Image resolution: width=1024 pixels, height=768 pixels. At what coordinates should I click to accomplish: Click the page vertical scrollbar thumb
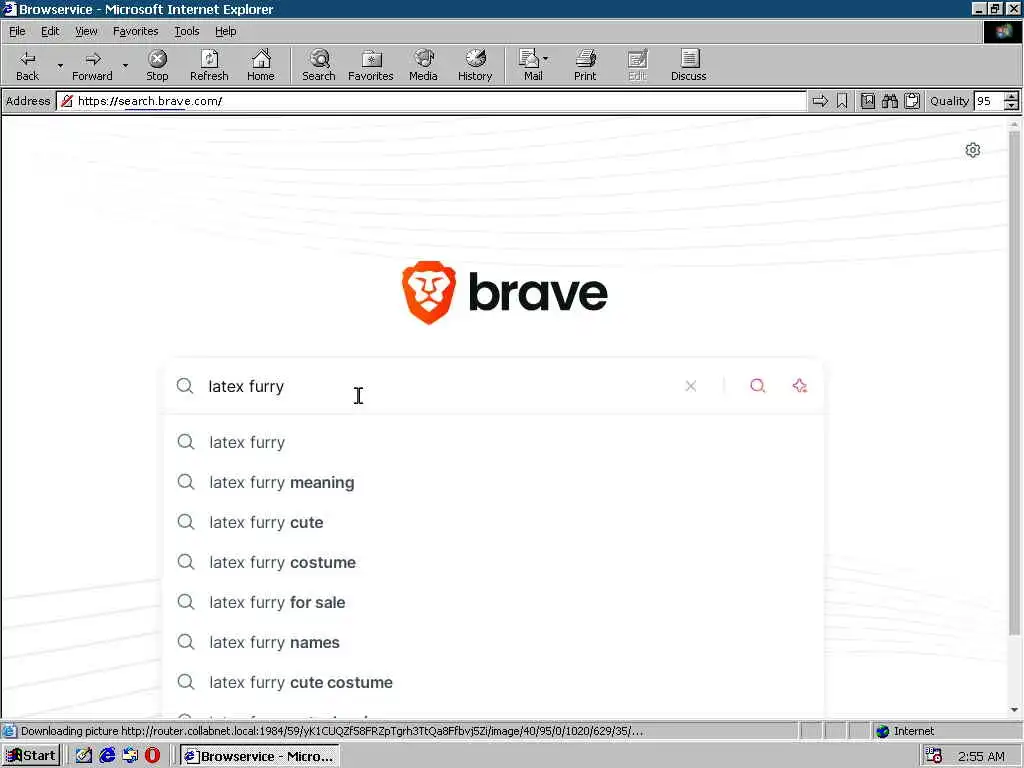(x=1014, y=383)
